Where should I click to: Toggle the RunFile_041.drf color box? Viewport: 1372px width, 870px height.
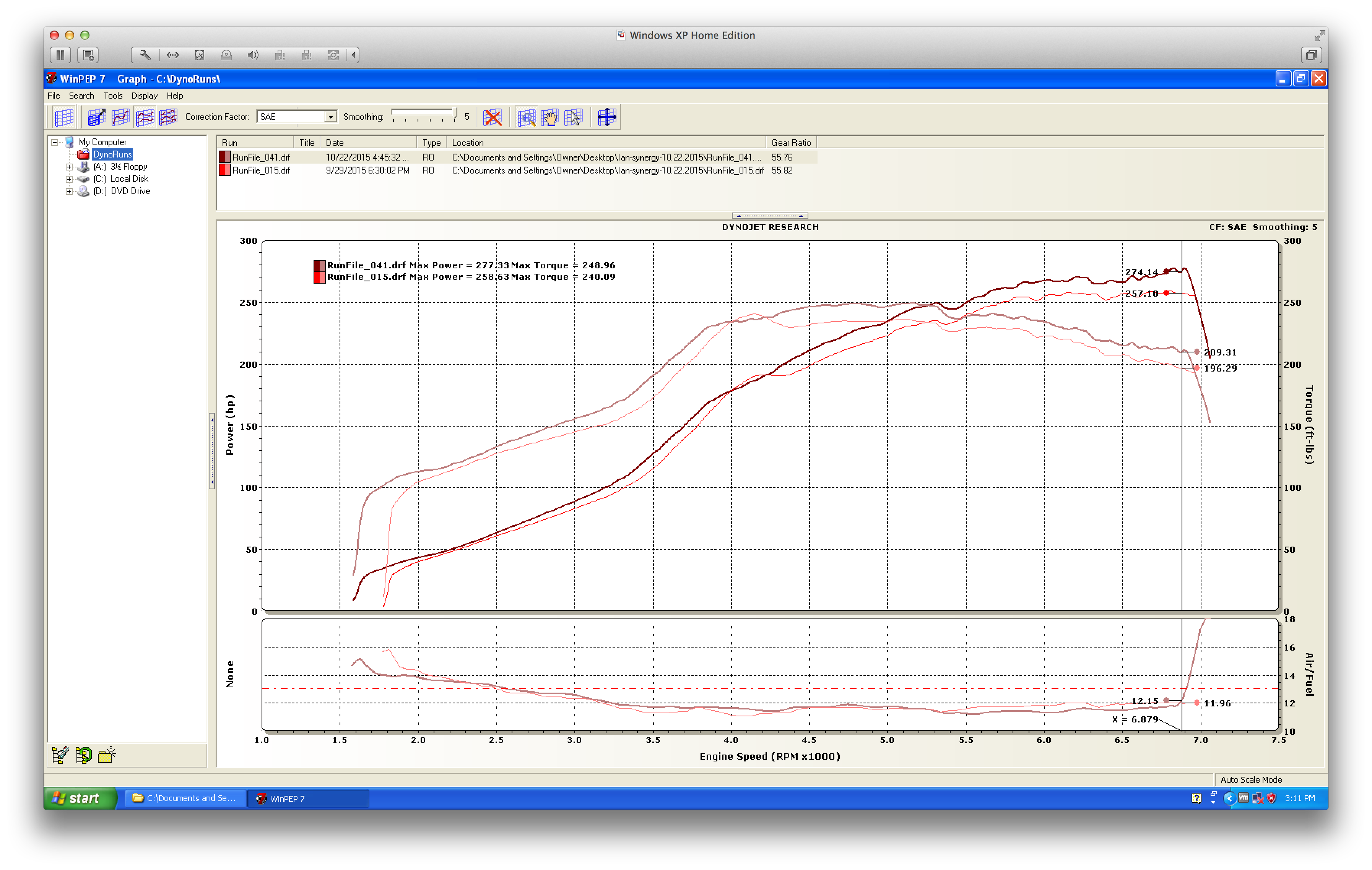(x=224, y=157)
